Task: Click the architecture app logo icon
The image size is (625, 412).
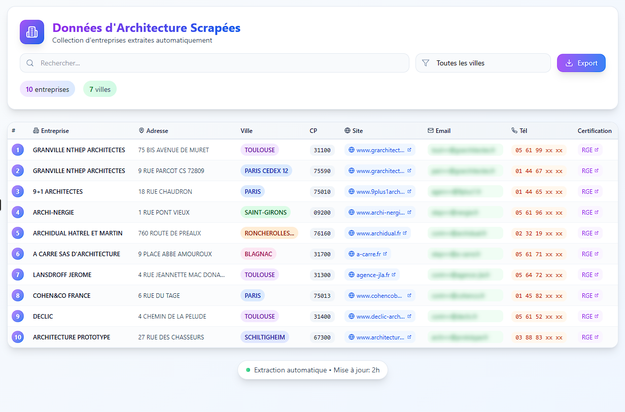Action: (x=32, y=32)
